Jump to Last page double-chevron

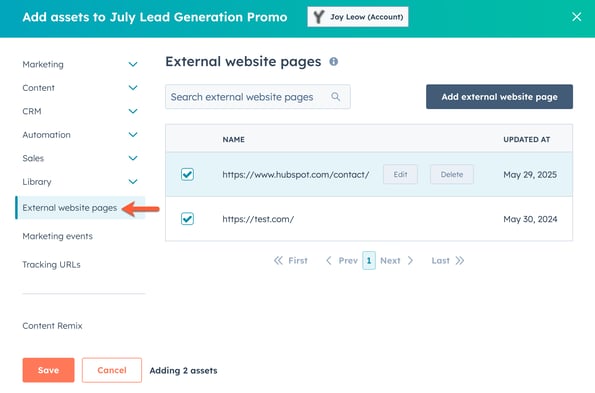coord(460,261)
